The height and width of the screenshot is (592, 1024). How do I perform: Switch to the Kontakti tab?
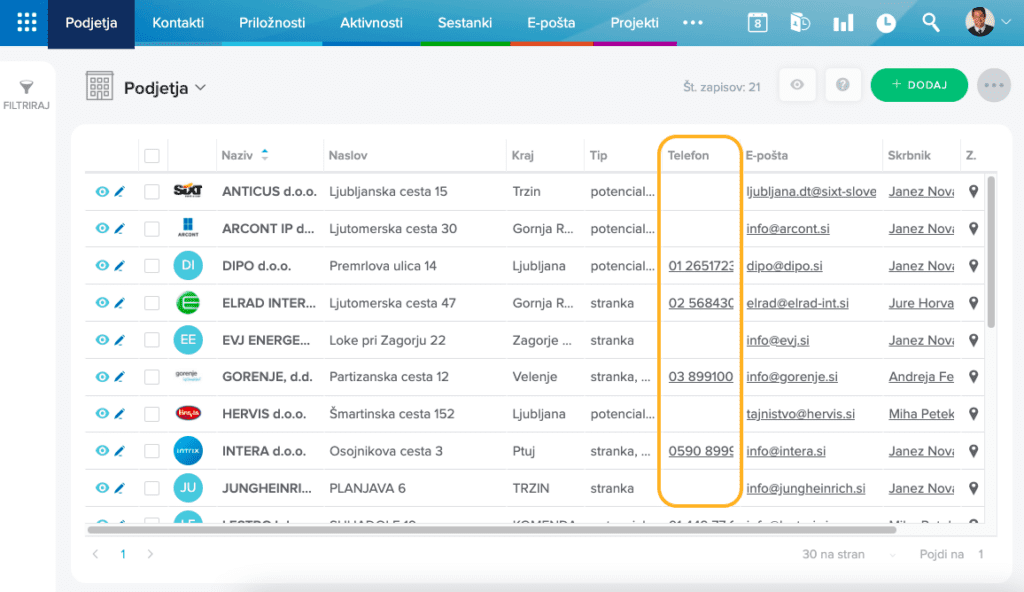pyautogui.click(x=178, y=23)
